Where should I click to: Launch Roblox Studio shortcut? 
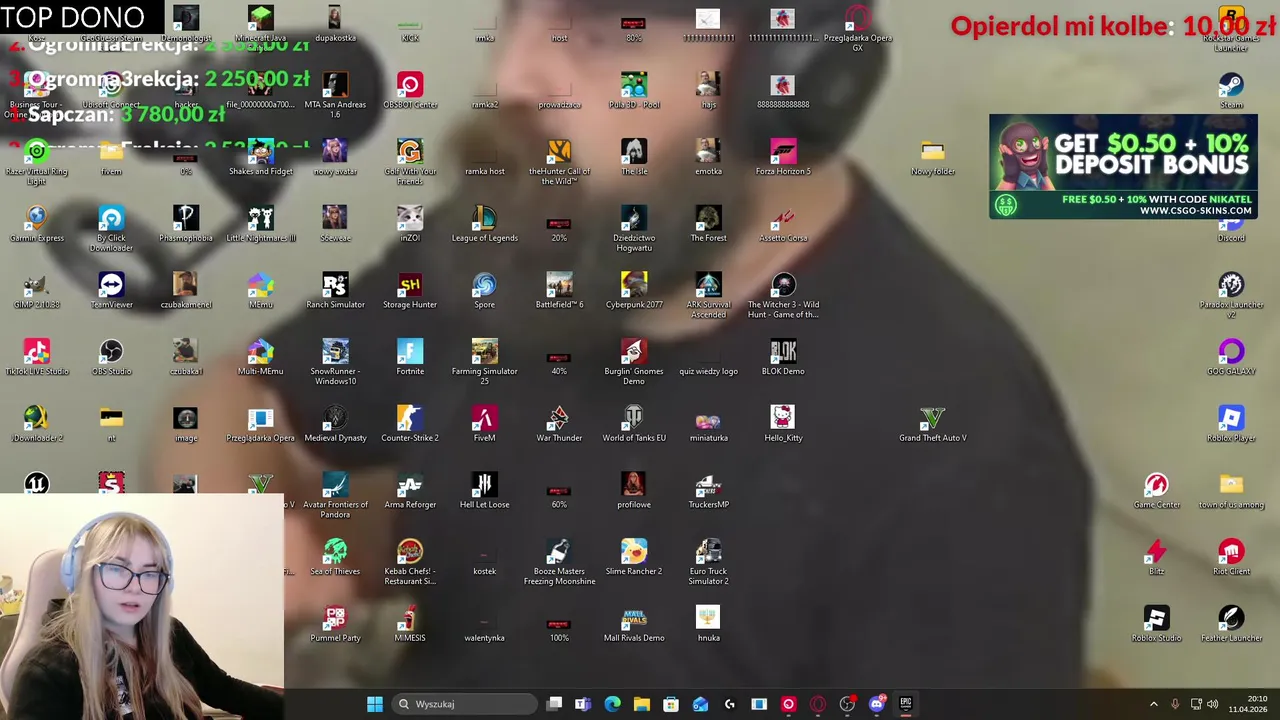point(1156,624)
